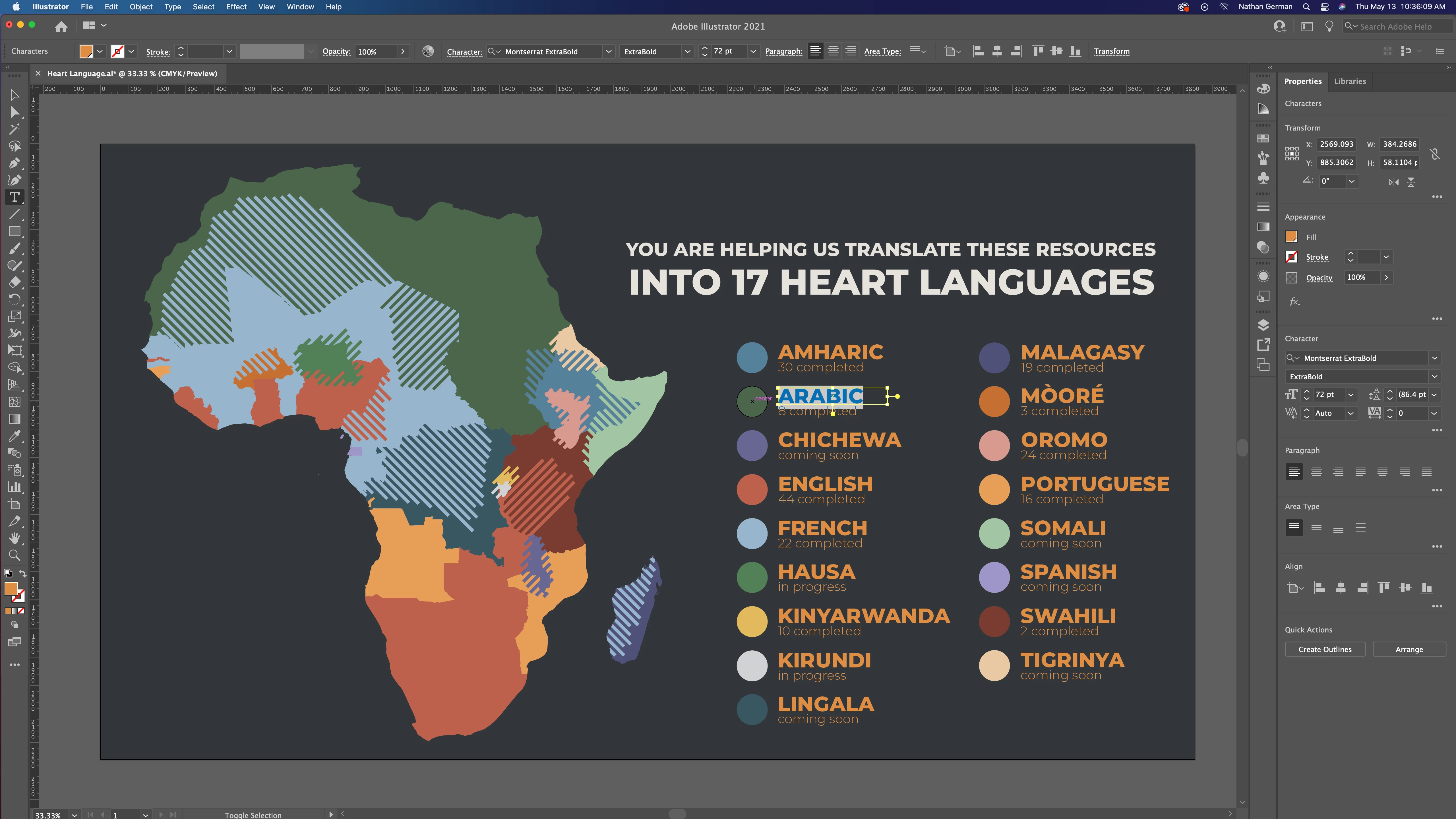Select the Hand tool
The width and height of the screenshot is (1456, 819).
15,538
